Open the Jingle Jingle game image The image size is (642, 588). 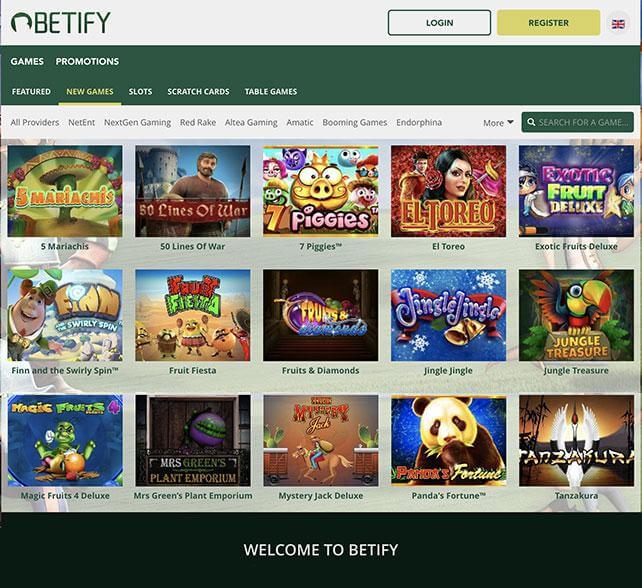[x=448, y=315]
